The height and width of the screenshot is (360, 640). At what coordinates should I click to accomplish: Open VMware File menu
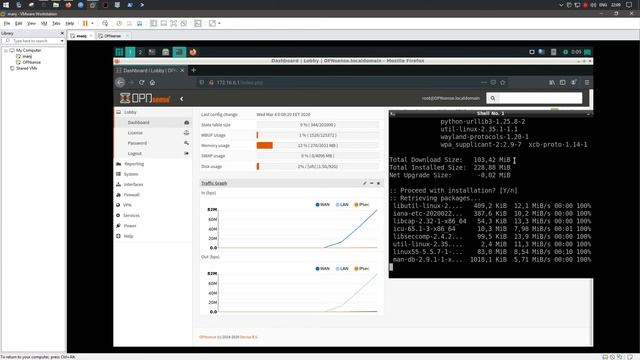[x=7, y=24]
